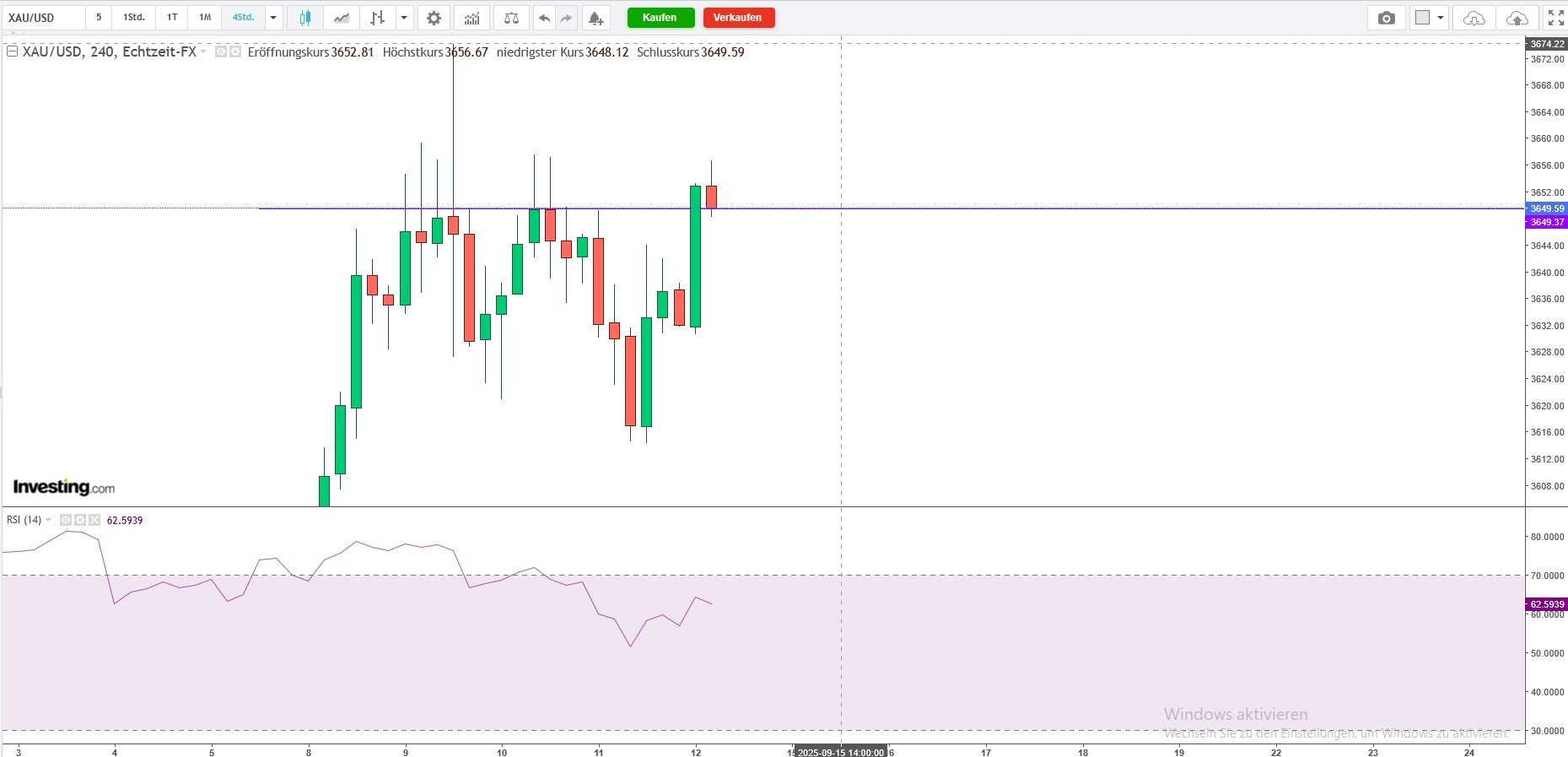
Task: Expand the bar style dropdown arrow
Action: (405, 18)
